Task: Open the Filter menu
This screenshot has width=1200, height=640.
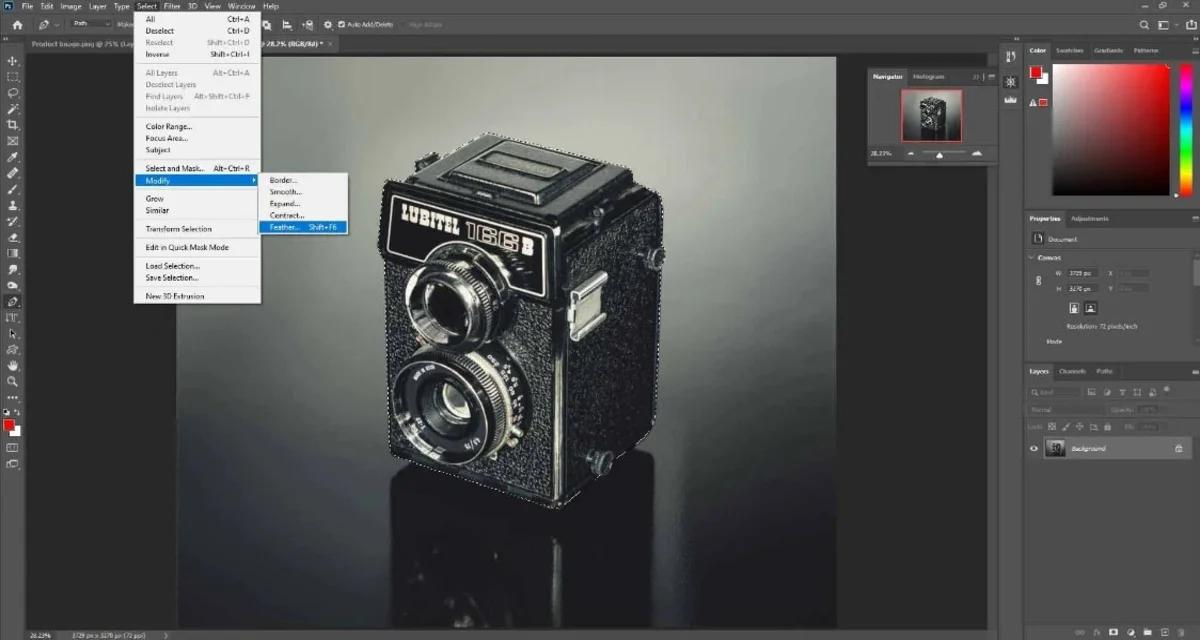Action: 172,6
